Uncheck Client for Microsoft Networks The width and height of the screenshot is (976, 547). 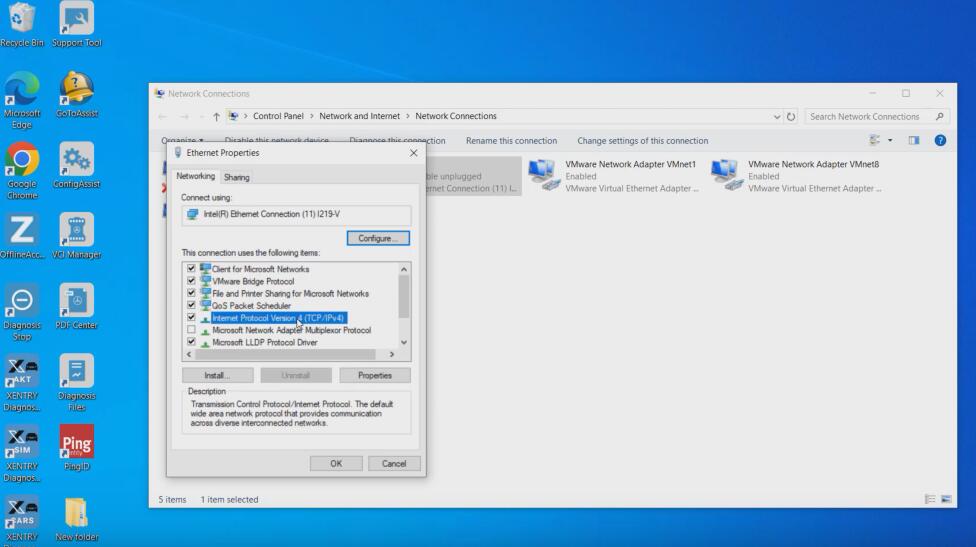pyautogui.click(x=191, y=269)
